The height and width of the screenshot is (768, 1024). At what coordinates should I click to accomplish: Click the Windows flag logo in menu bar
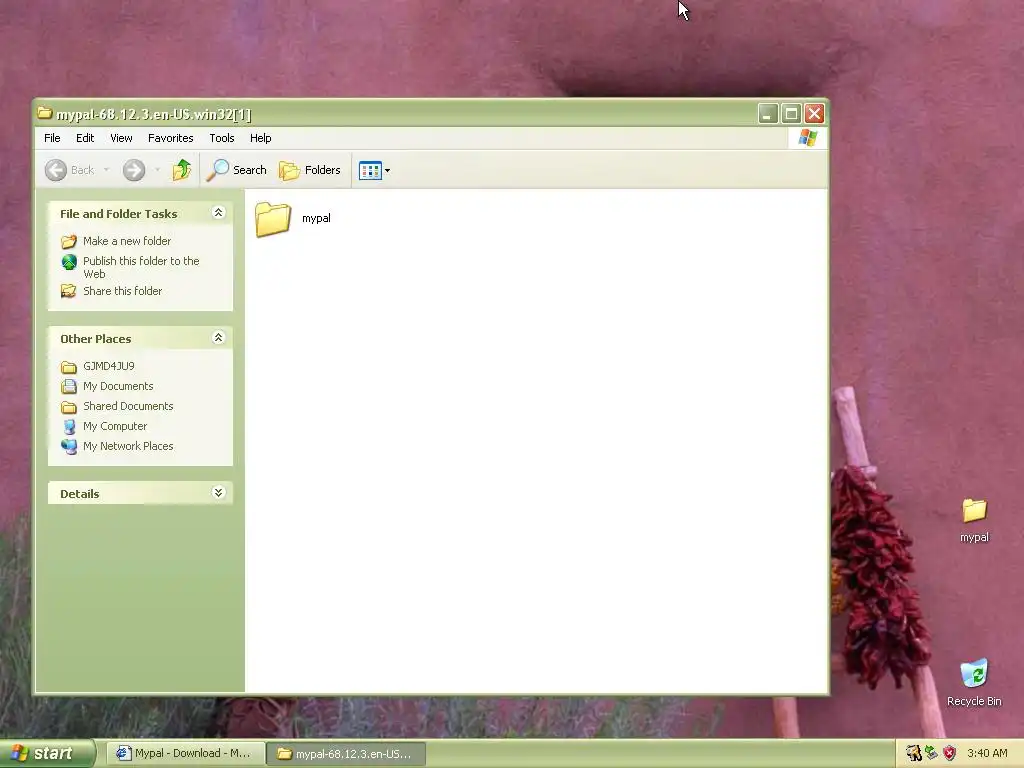point(808,138)
